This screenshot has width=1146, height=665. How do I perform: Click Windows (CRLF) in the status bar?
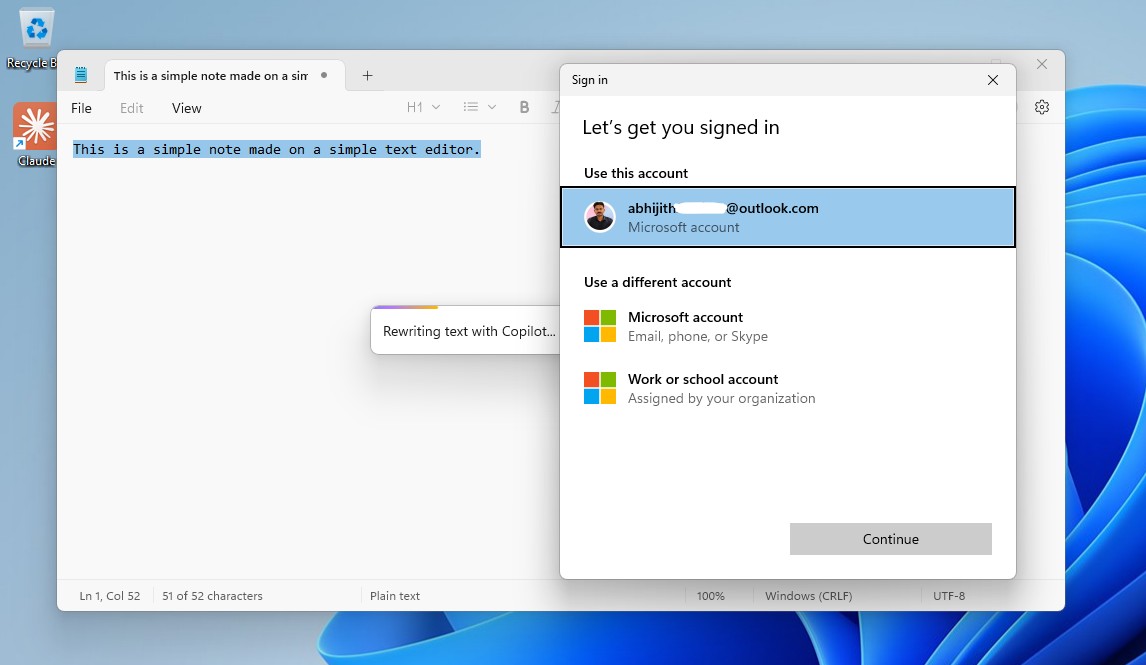click(x=808, y=595)
